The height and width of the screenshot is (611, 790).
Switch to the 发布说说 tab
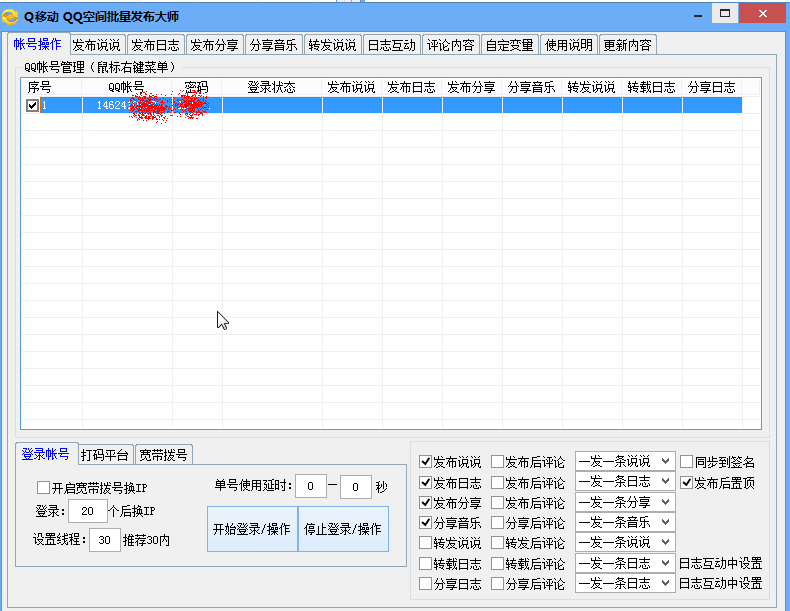point(96,45)
